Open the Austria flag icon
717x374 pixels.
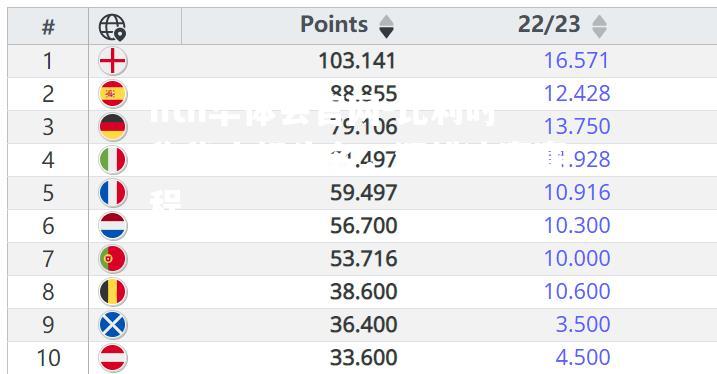[112, 358]
